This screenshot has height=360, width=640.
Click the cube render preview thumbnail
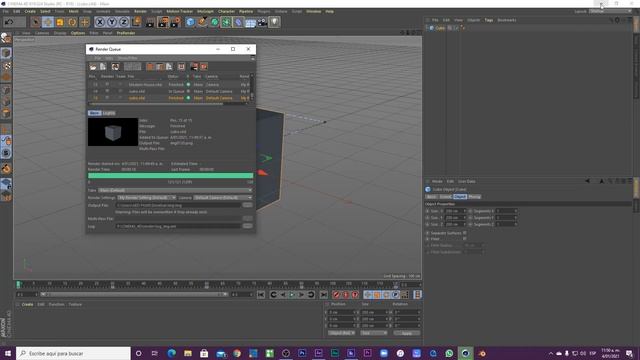[113, 132]
